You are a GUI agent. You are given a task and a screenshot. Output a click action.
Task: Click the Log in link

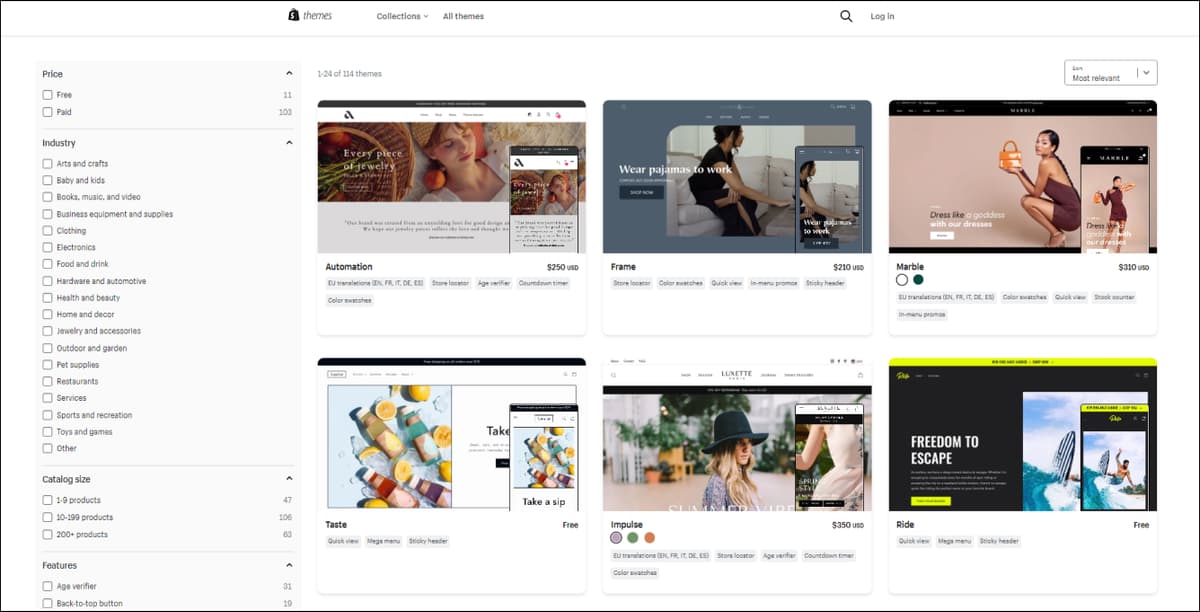click(882, 16)
